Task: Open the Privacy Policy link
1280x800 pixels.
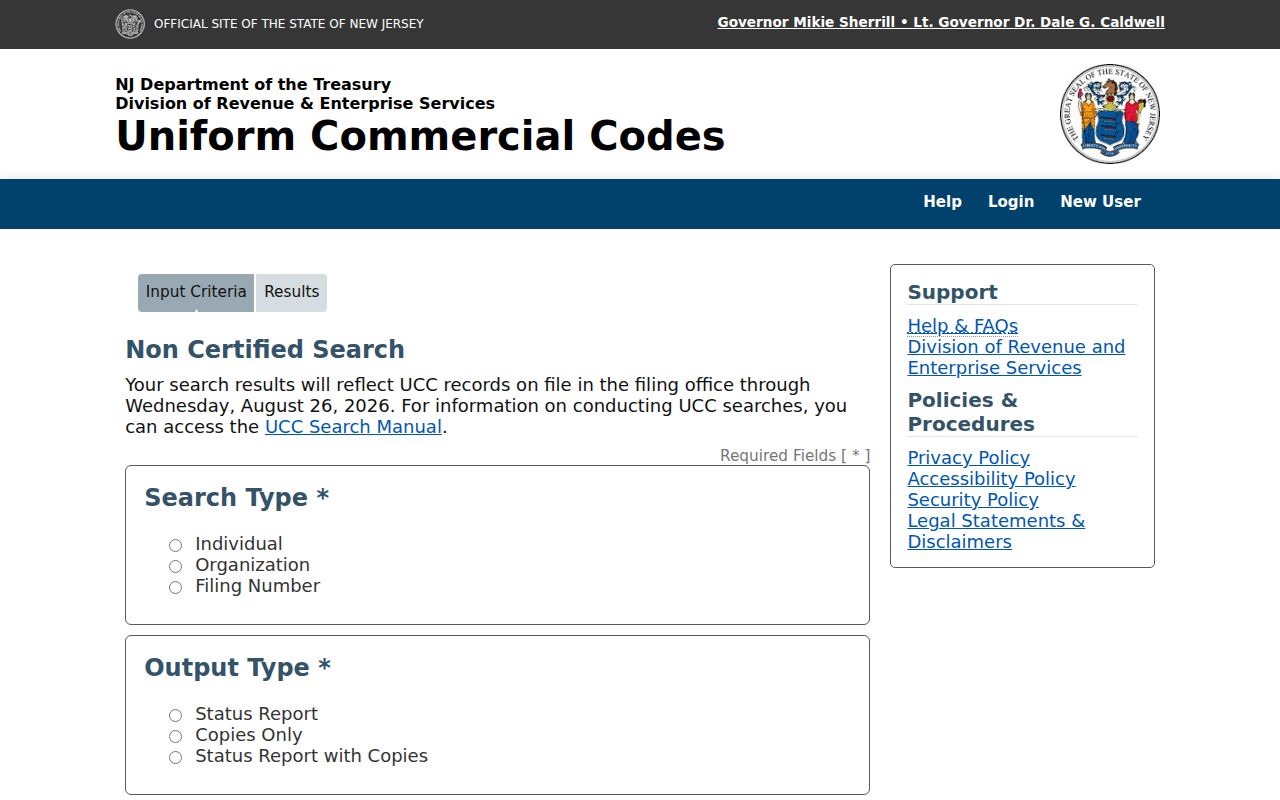Action: [969, 458]
